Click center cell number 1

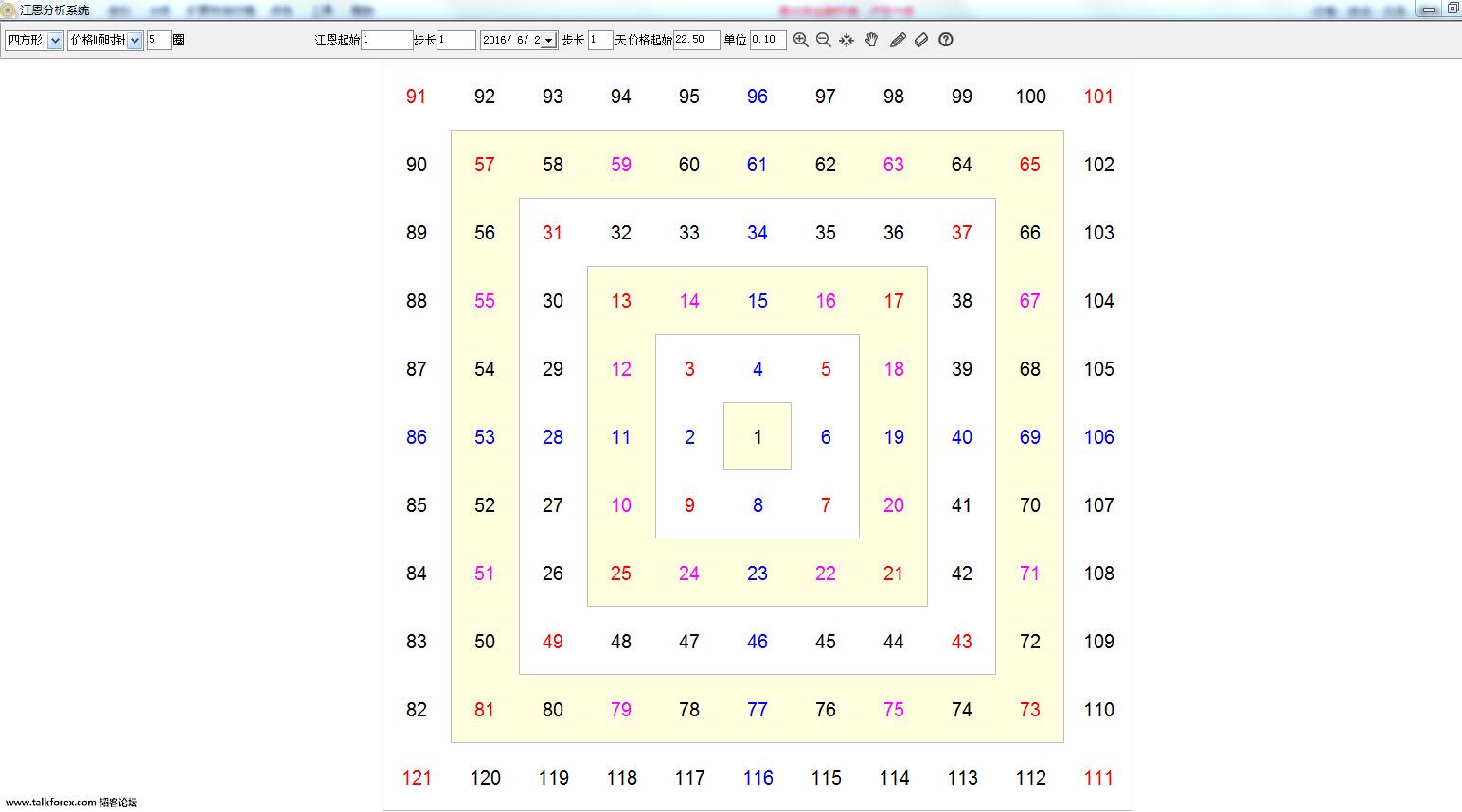pos(758,437)
